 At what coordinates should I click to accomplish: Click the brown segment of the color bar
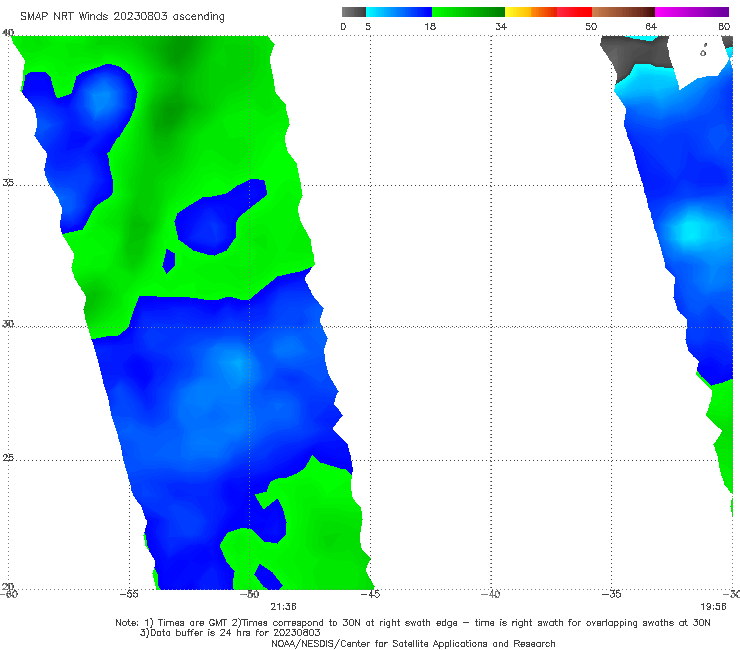623,12
